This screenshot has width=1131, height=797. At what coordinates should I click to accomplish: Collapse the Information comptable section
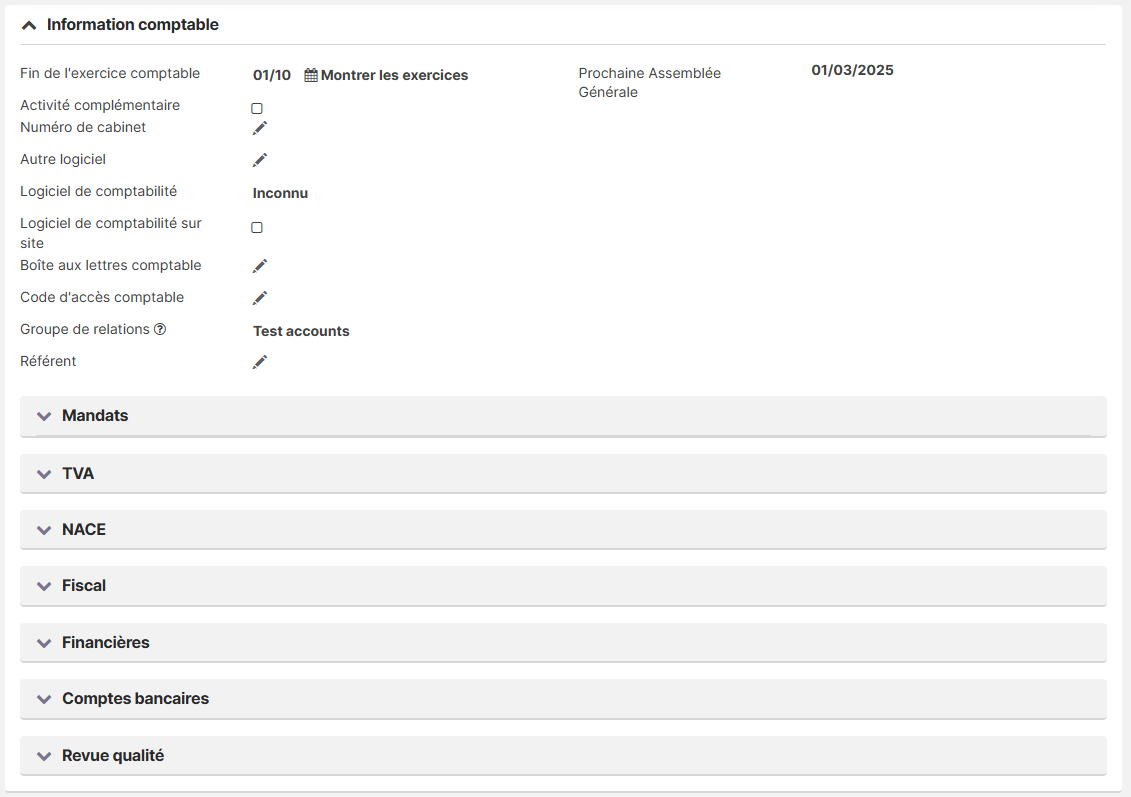pos(30,25)
